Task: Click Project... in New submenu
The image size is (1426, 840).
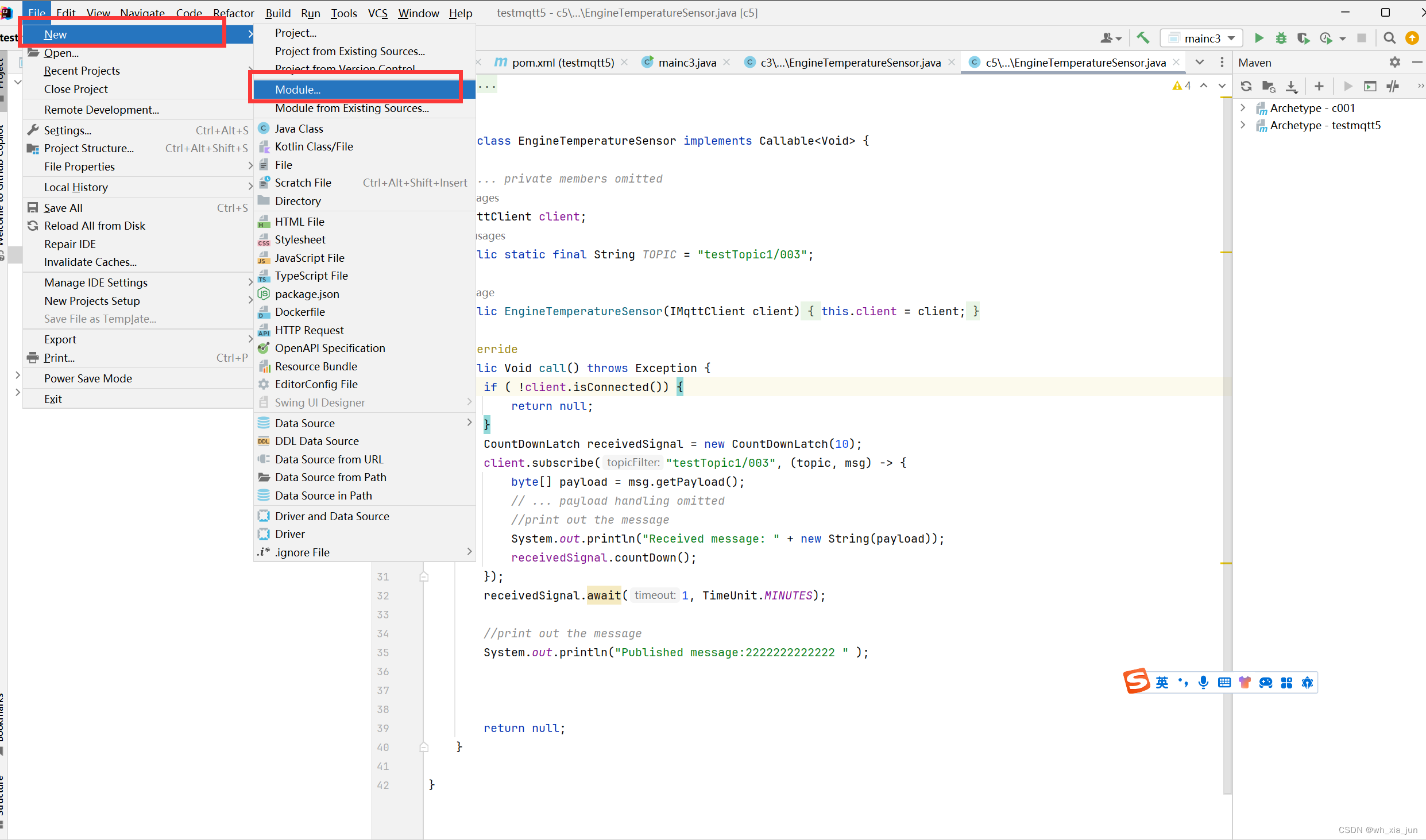Action: click(x=365, y=33)
